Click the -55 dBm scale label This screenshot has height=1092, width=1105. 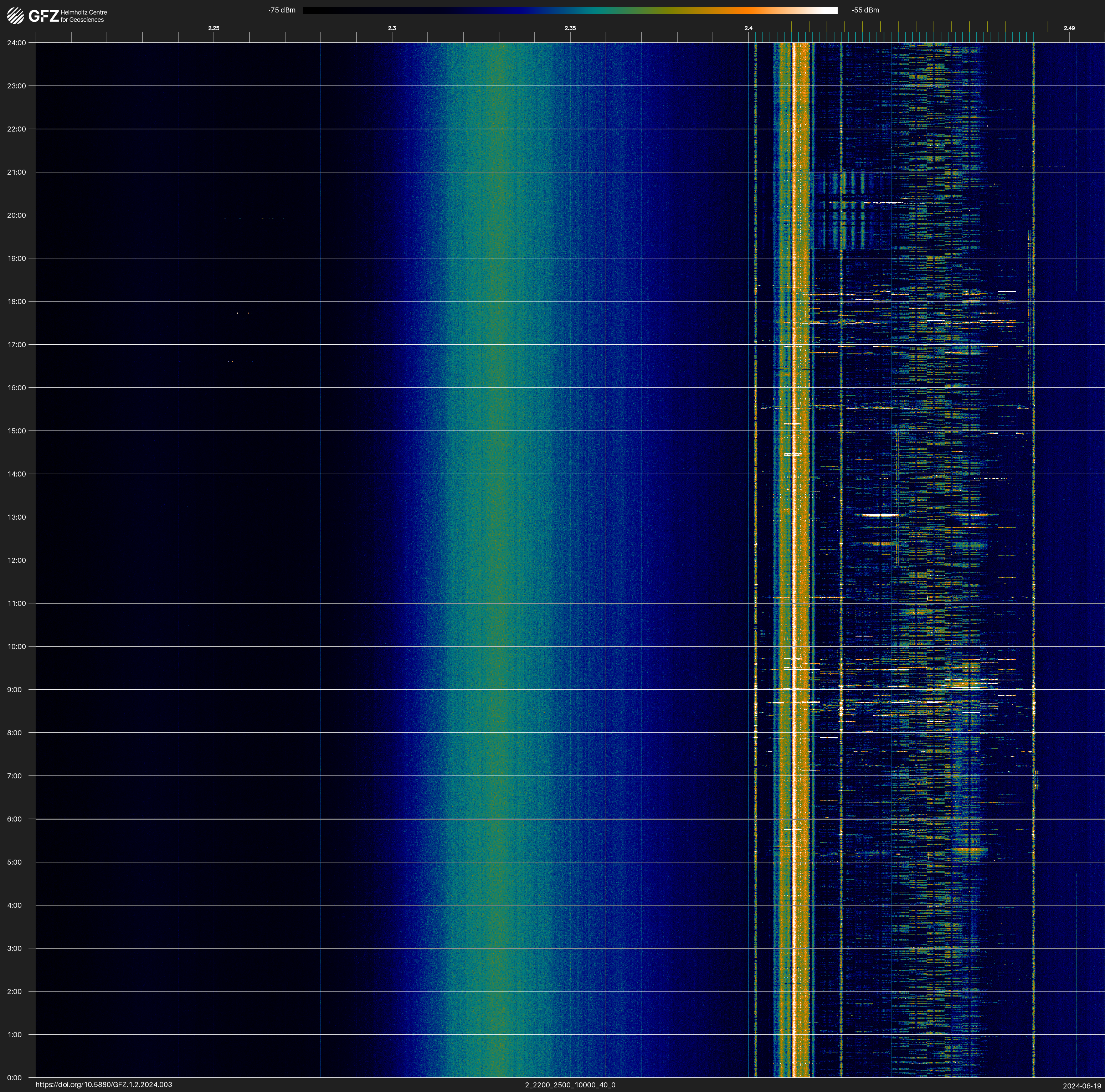865,10
